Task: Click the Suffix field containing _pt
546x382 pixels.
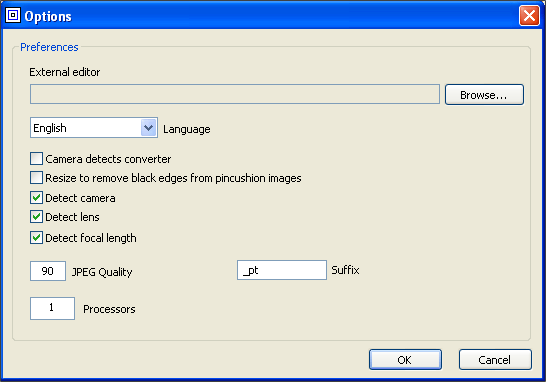Action: (x=282, y=270)
